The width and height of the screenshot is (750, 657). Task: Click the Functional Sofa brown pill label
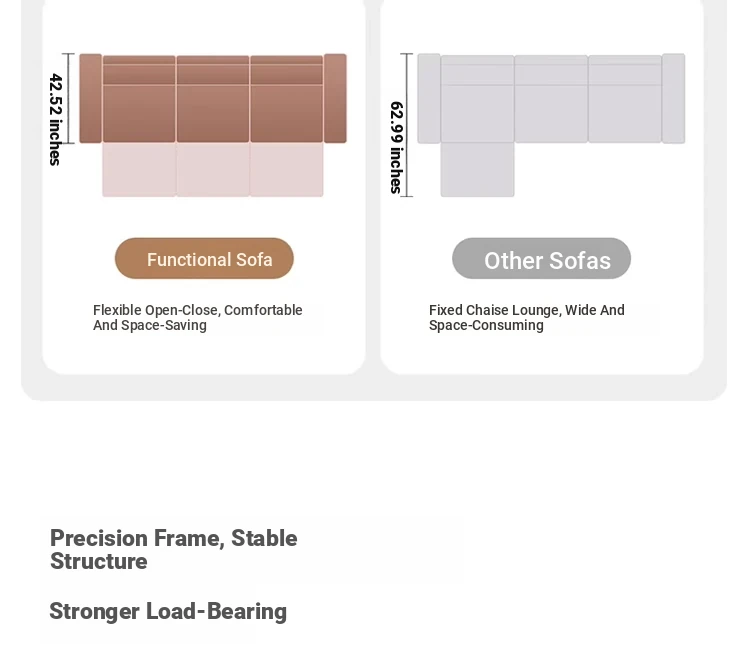pyautogui.click(x=204, y=259)
